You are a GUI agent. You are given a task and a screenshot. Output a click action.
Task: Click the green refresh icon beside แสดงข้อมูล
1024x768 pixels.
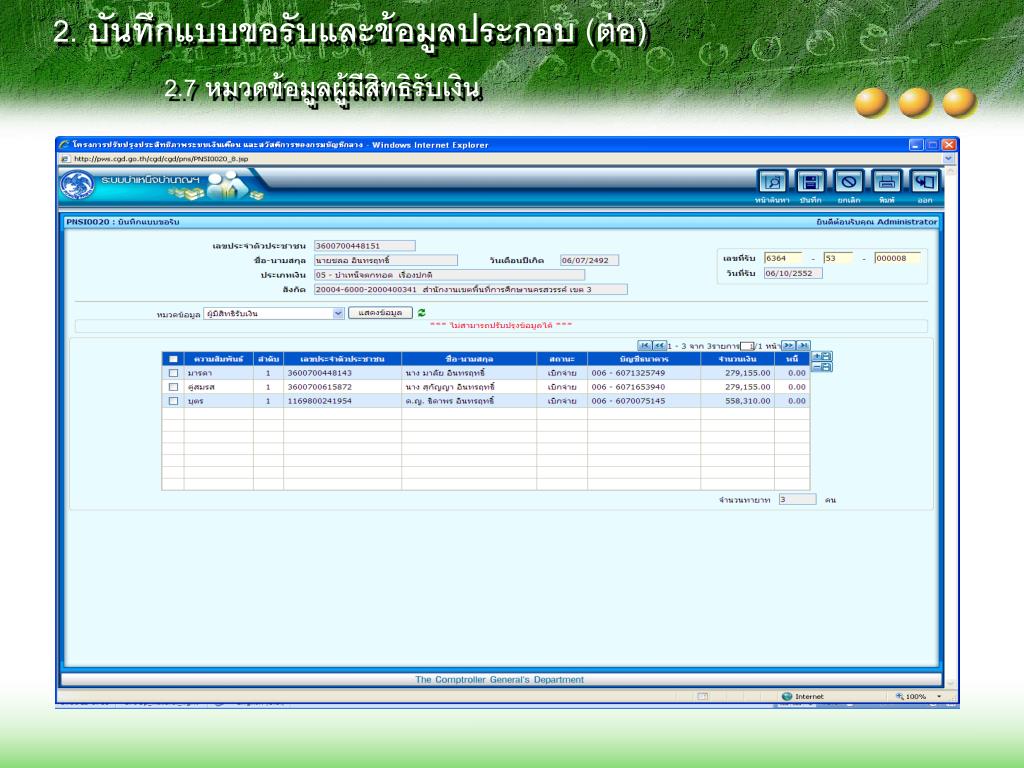[x=422, y=313]
